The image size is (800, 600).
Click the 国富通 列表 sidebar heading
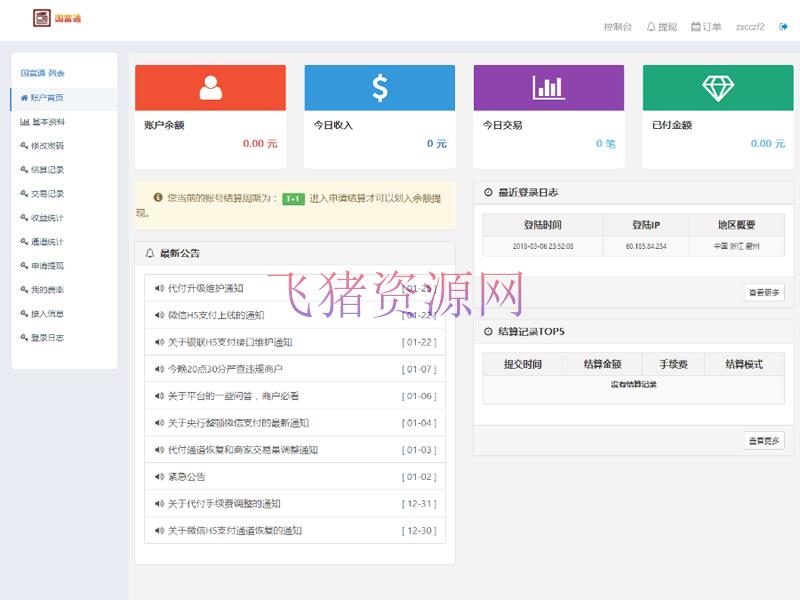coord(42,73)
